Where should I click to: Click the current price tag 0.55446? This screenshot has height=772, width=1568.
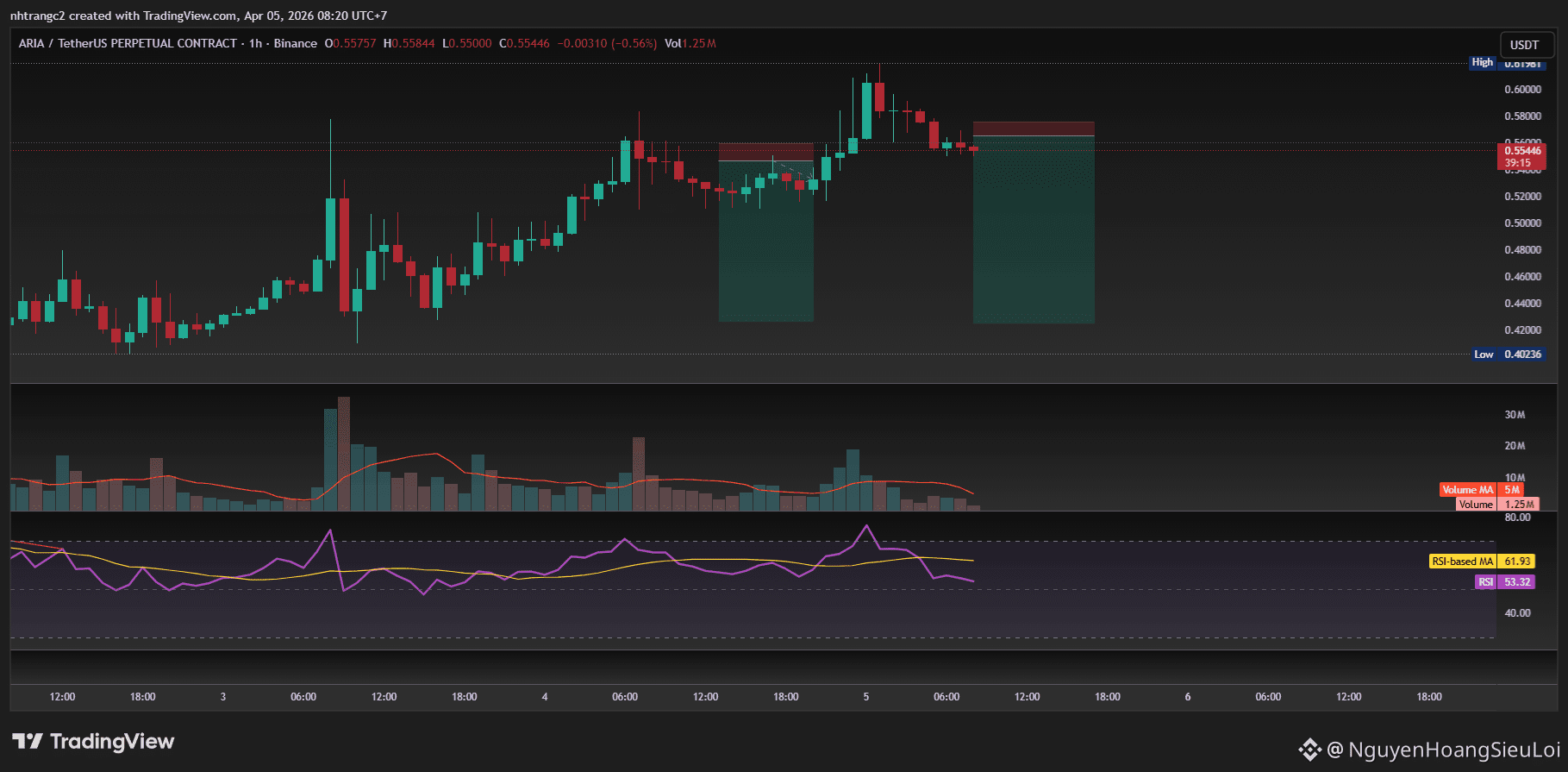pos(1522,156)
